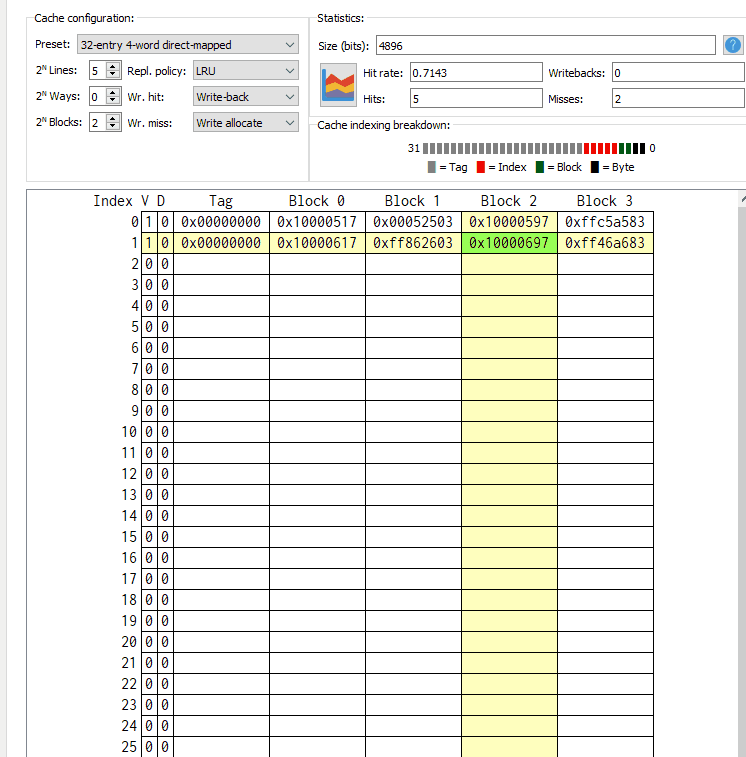Increase the 2^N Lines spinner value
746x757 pixels.
coord(113,66)
